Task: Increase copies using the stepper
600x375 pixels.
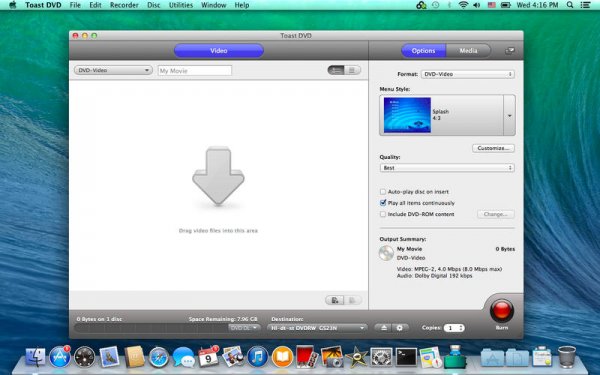Action: 461,326
